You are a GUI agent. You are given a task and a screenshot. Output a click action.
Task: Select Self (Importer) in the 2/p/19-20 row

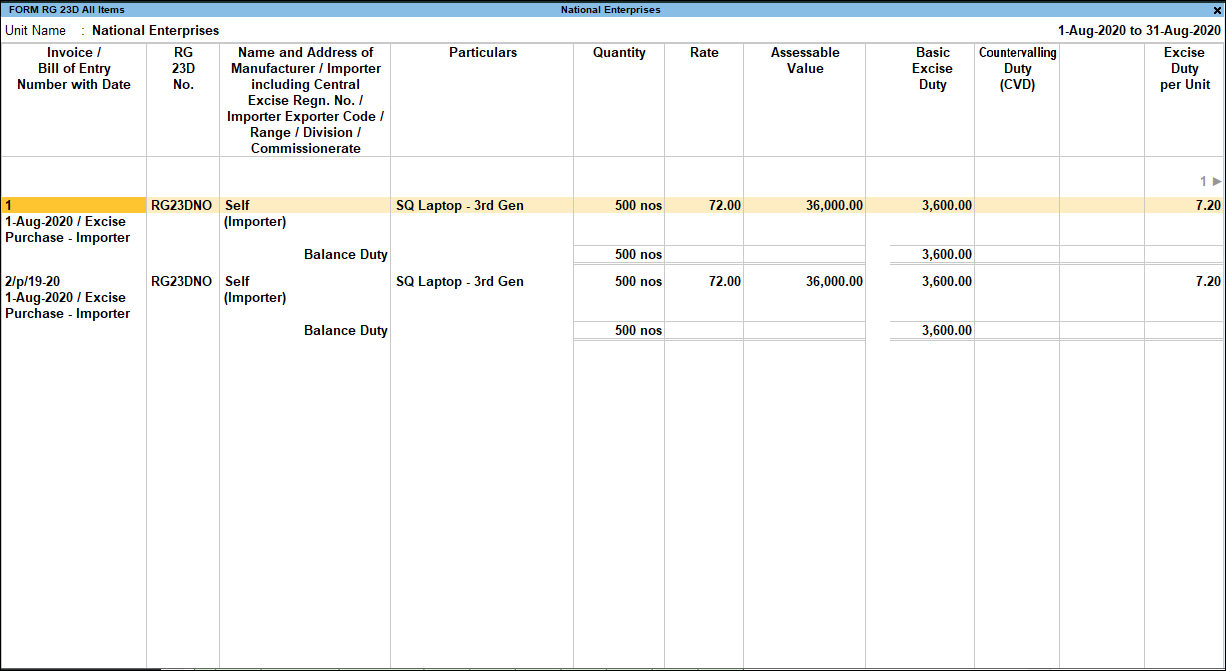256,289
